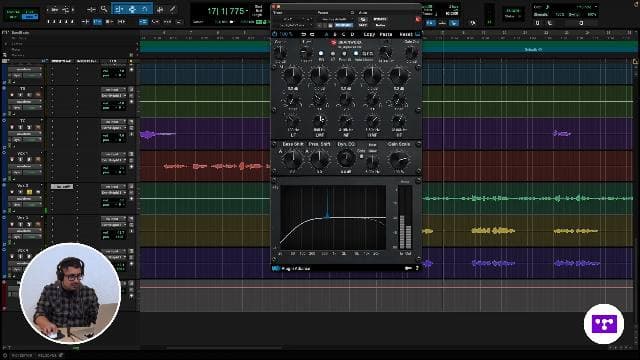This screenshot has height=360, width=640.
Task: Toggle the Solo checkbox near Dyn. EQ
Action: [361, 156]
